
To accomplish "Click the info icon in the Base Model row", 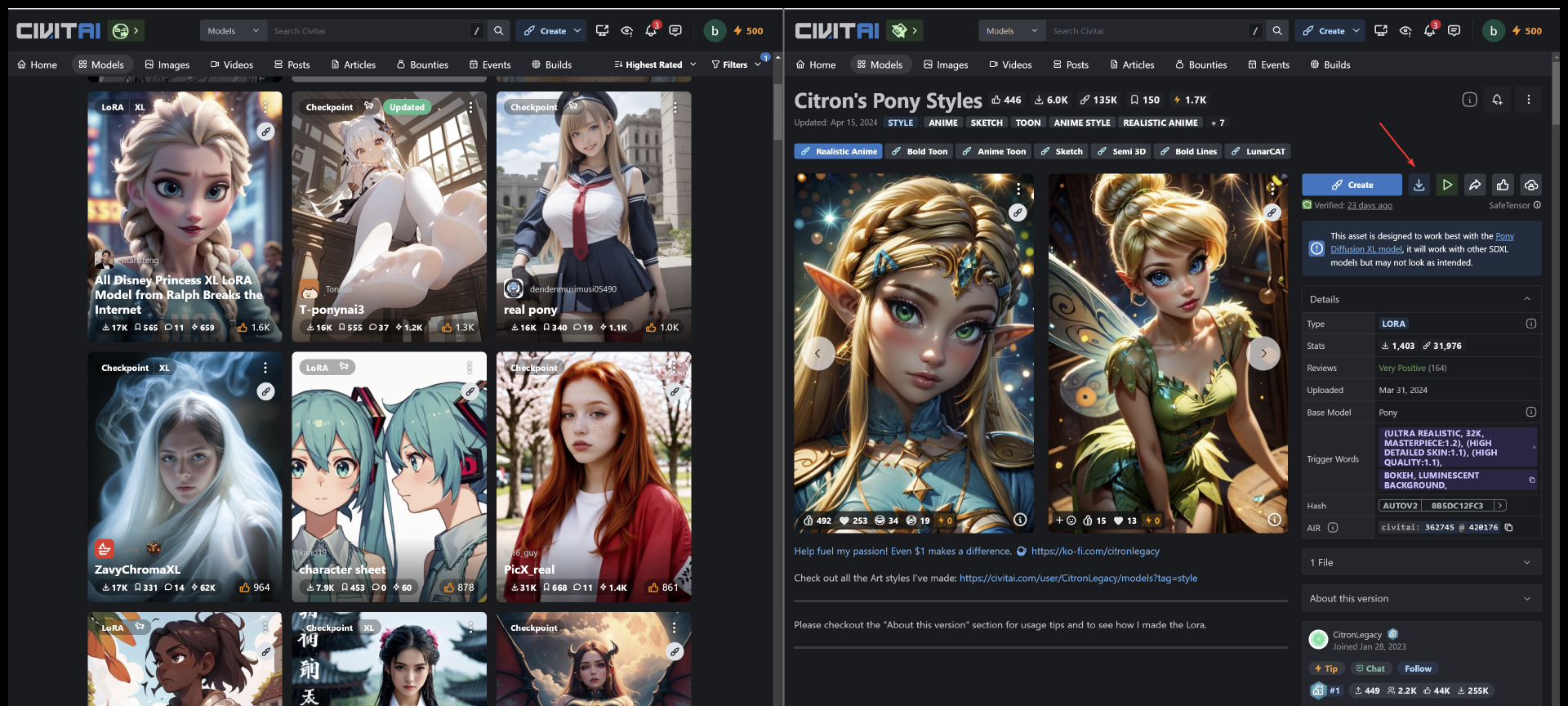I will 1531,412.
